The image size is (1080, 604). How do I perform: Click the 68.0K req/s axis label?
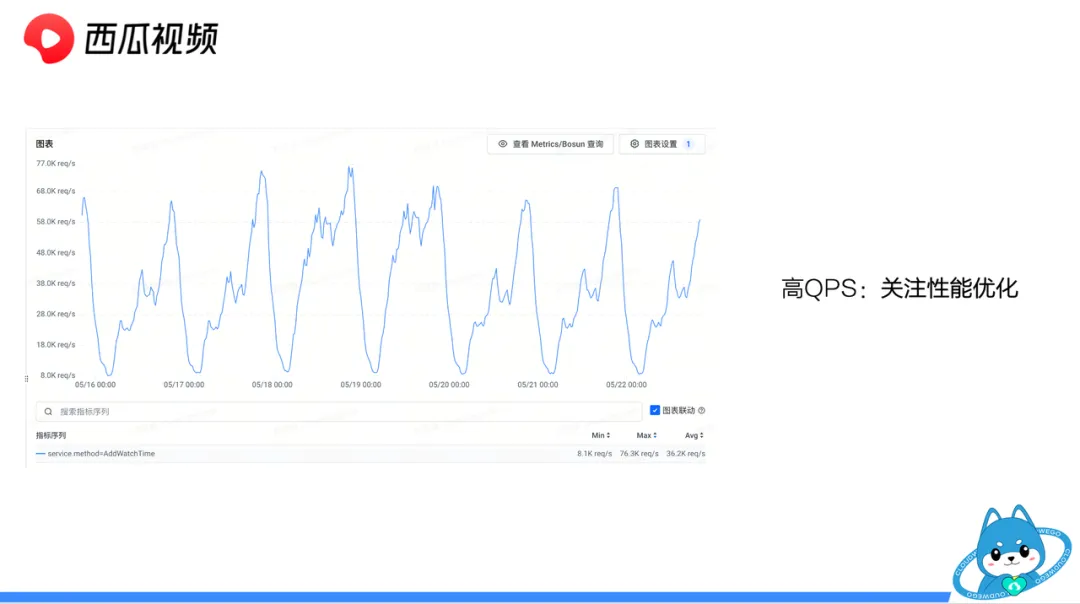click(x=56, y=191)
